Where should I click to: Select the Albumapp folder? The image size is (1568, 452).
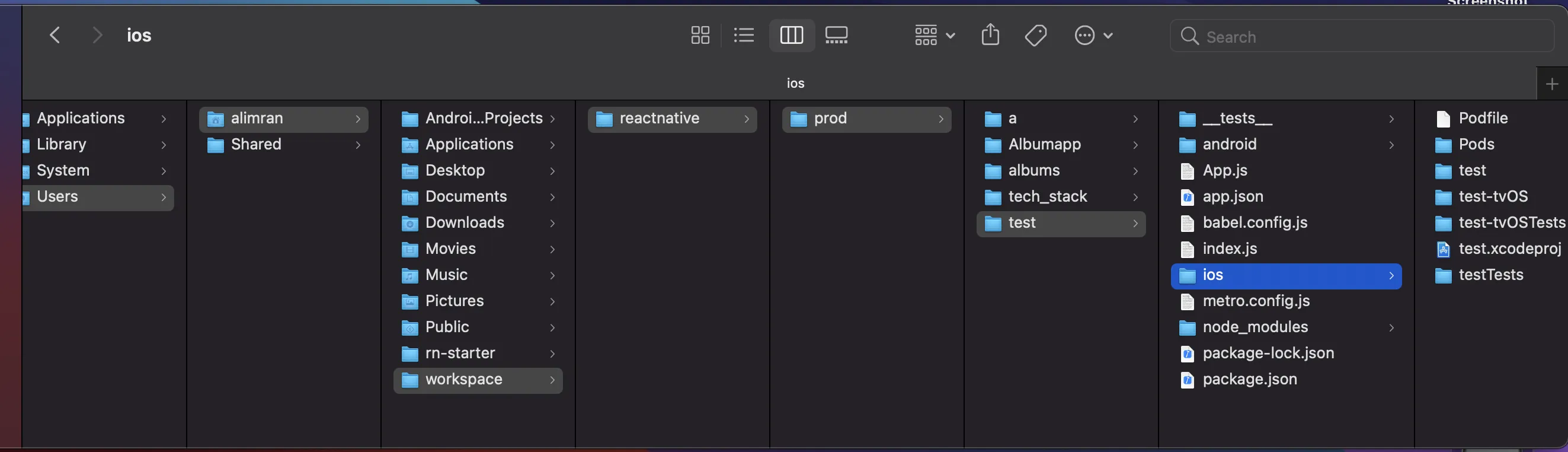point(1044,144)
